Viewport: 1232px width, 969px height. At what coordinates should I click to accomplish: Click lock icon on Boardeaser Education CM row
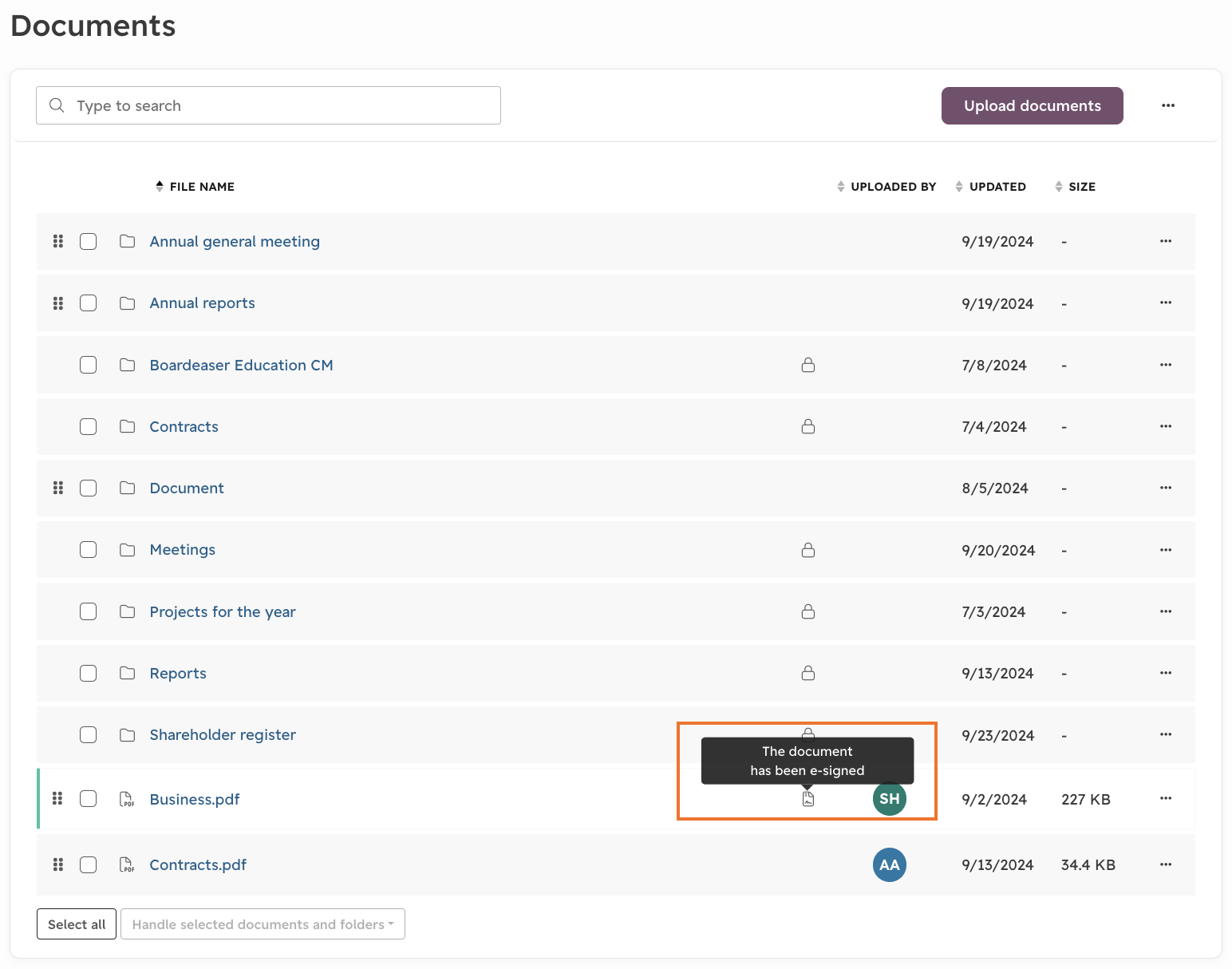pos(808,365)
